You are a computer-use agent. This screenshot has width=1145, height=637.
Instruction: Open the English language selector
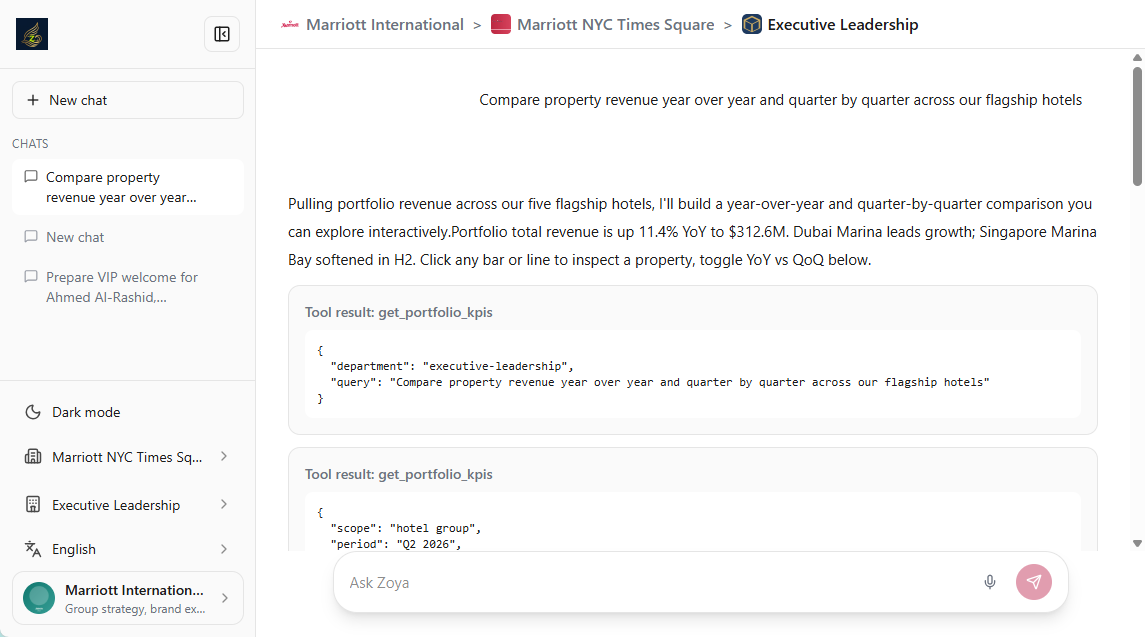(128, 549)
